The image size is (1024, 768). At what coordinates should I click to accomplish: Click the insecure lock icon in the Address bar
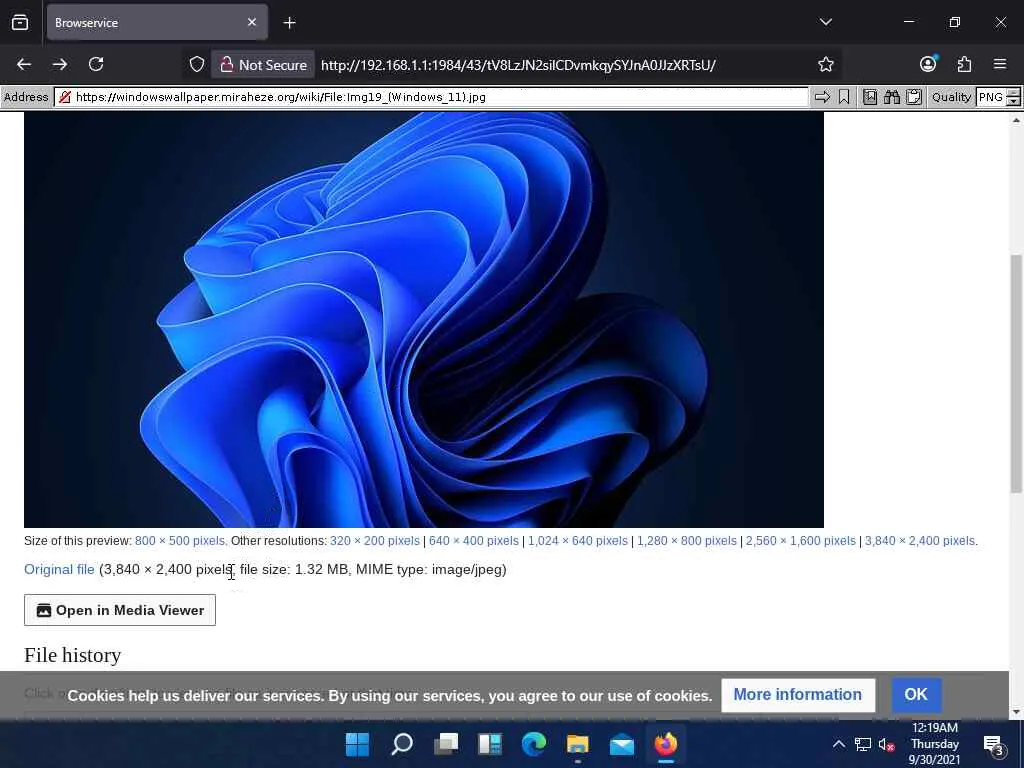[65, 97]
